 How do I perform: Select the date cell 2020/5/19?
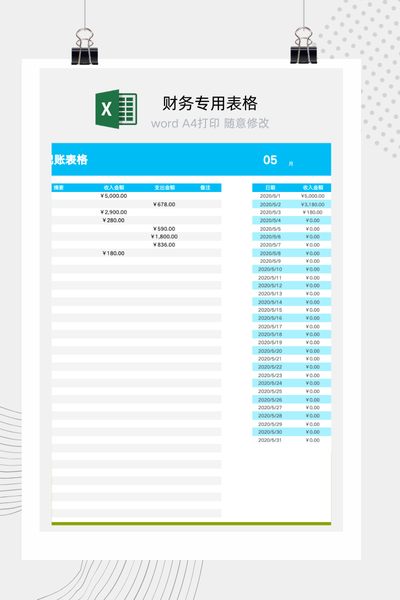pos(270,342)
